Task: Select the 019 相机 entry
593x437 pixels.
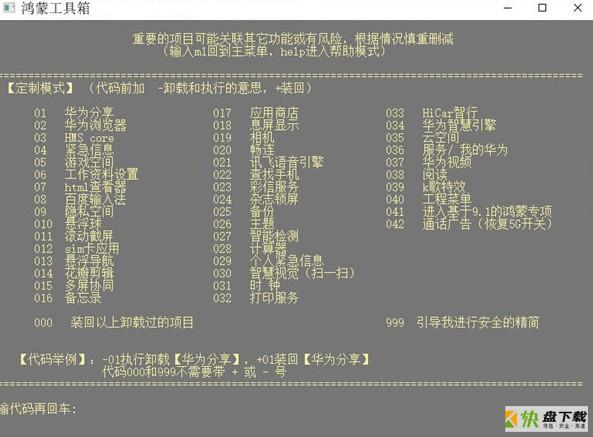Action: 244,138
